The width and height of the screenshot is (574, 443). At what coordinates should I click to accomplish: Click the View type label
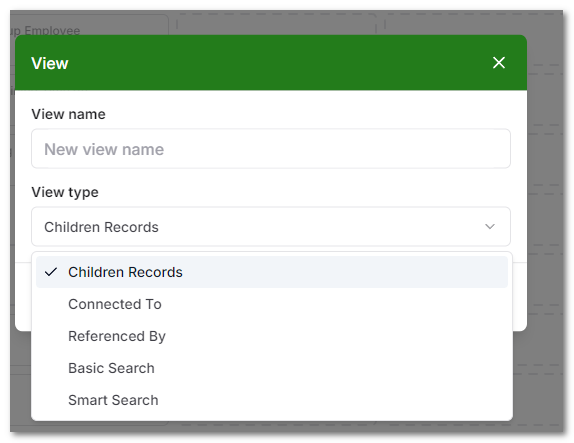pyautogui.click(x=65, y=192)
